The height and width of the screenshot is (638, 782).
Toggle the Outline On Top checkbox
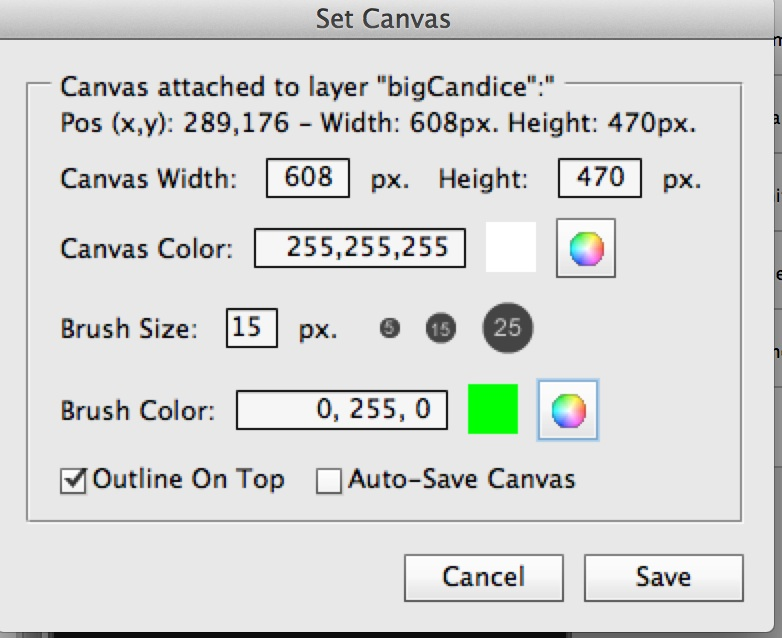(73, 481)
